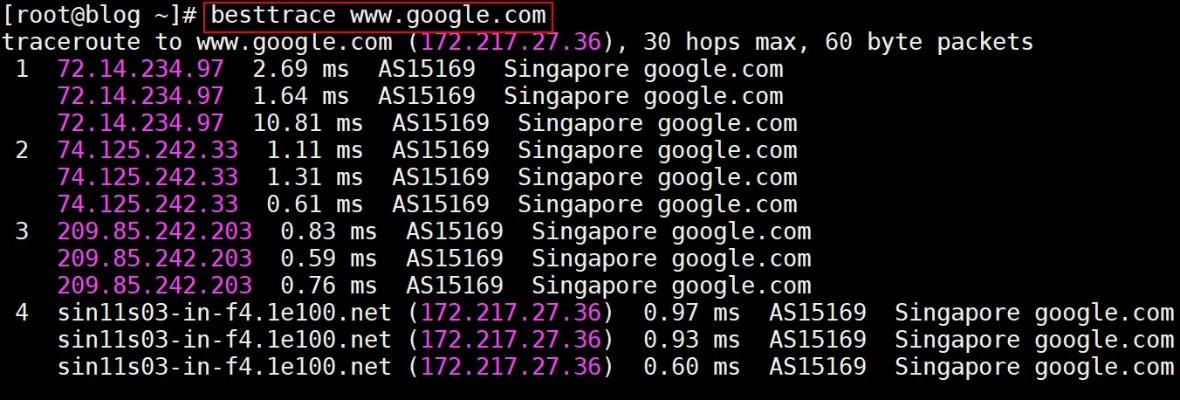Viewport: 1180px width, 400px height.
Task: Click hop number 3
Action: pos(22,232)
